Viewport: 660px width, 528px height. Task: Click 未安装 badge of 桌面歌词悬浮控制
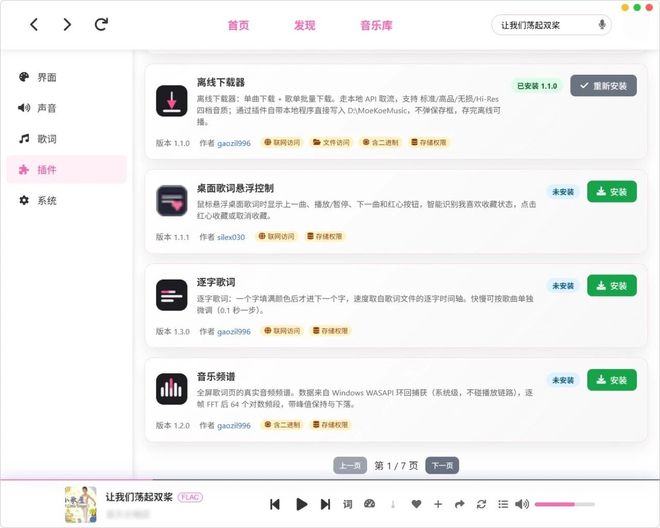[563, 192]
